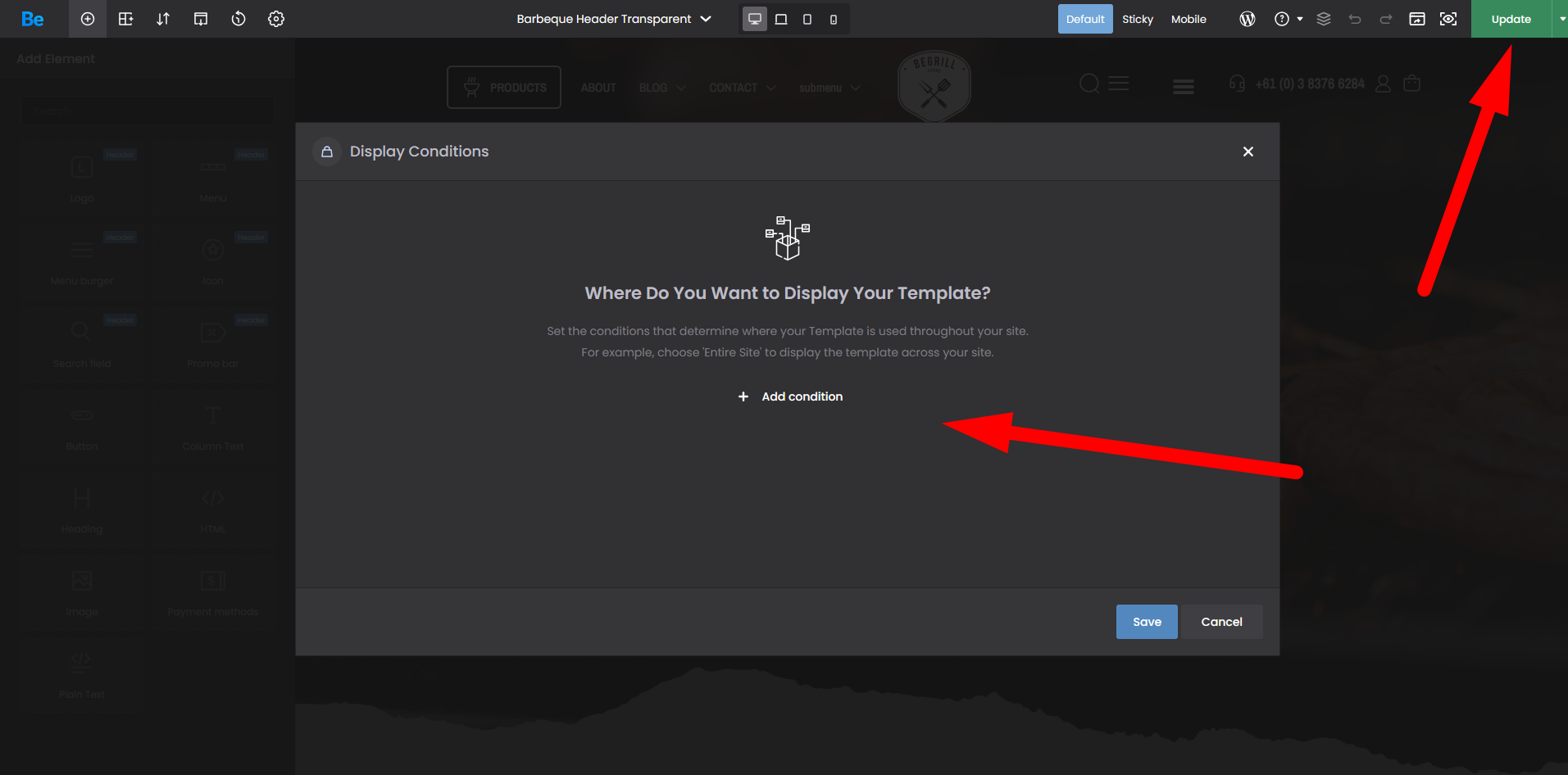Switch to mobile phone device view

[x=834, y=19]
